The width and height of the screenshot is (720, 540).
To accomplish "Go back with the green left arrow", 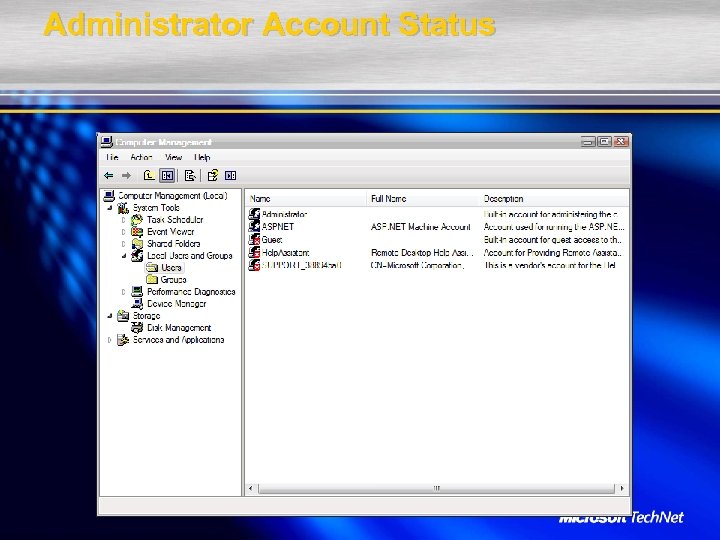I will (x=109, y=175).
